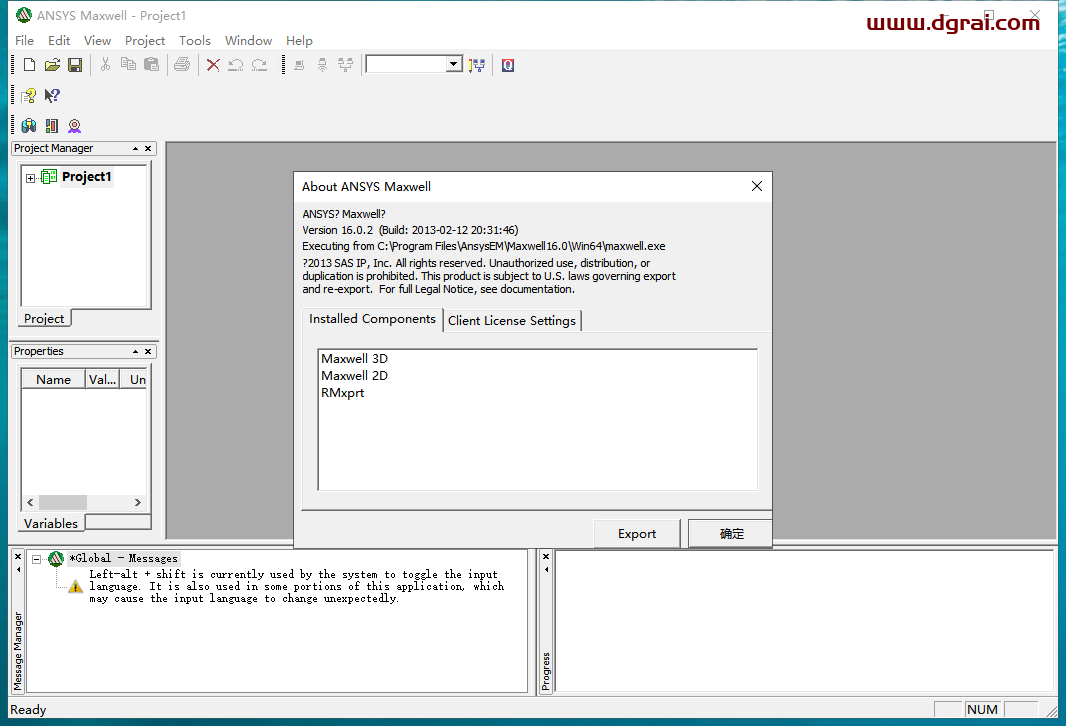This screenshot has width=1066, height=726.
Task: Click the Redo arrow icon
Action: click(259, 65)
